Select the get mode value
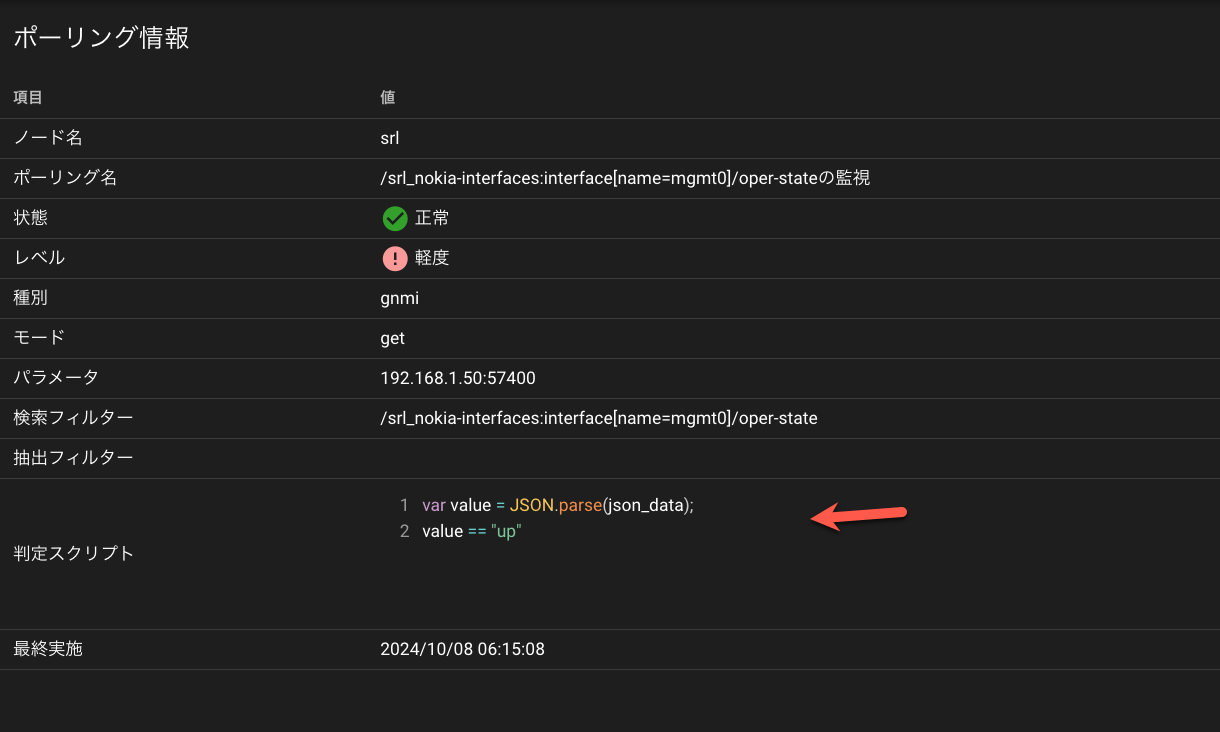1220x732 pixels. tap(393, 338)
